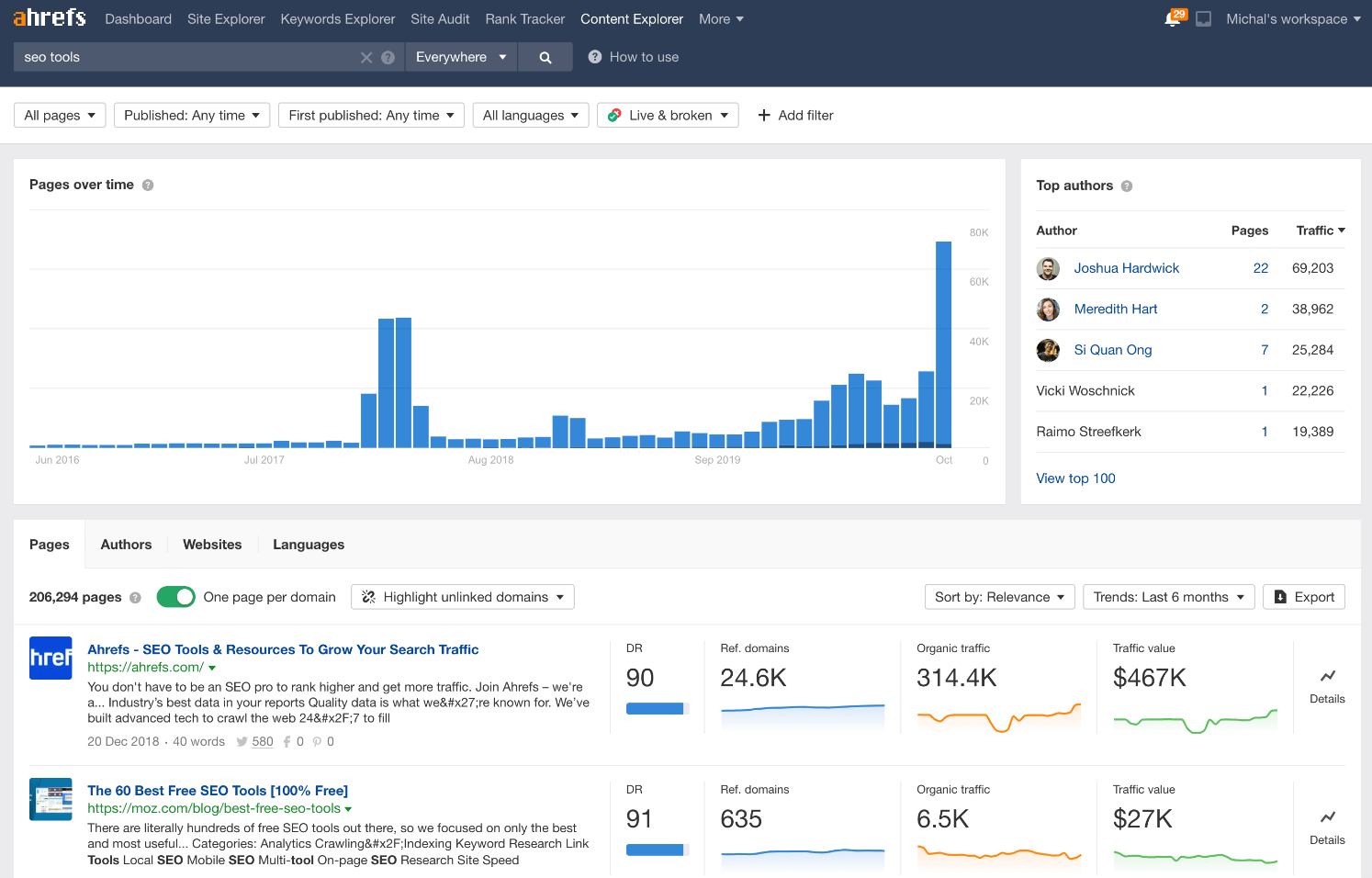1372x878 pixels.
Task: Open the notifications bell with 29 badge
Action: pos(1174,17)
